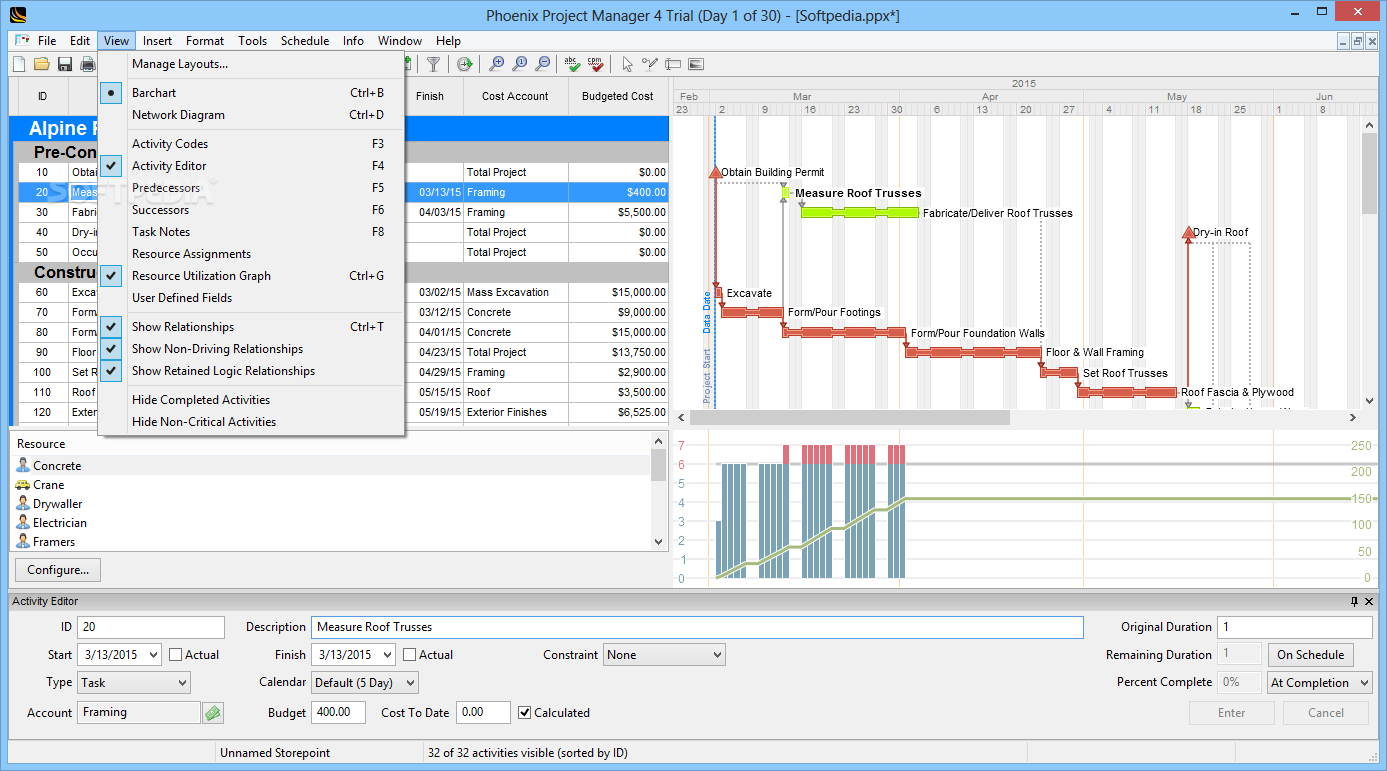Image resolution: width=1387 pixels, height=771 pixels.
Task: Click the abc spell check icon
Action: pyautogui.click(x=572, y=64)
